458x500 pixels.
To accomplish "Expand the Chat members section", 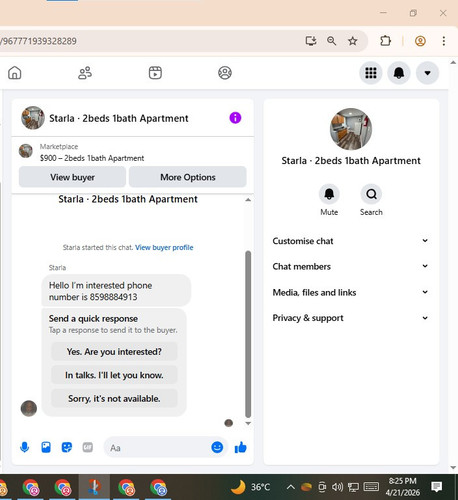I will (x=350, y=266).
